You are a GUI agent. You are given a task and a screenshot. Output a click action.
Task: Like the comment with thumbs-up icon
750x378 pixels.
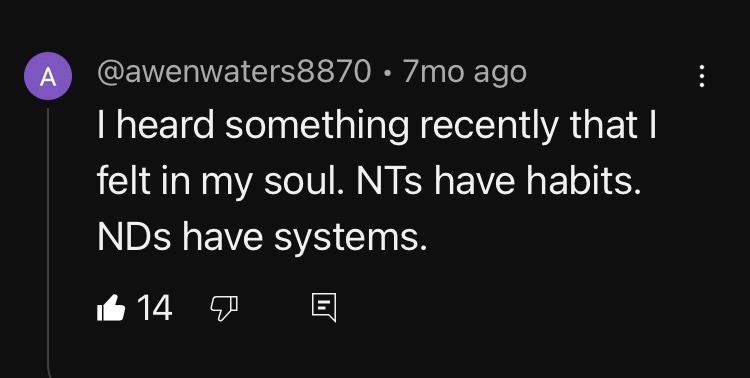111,307
